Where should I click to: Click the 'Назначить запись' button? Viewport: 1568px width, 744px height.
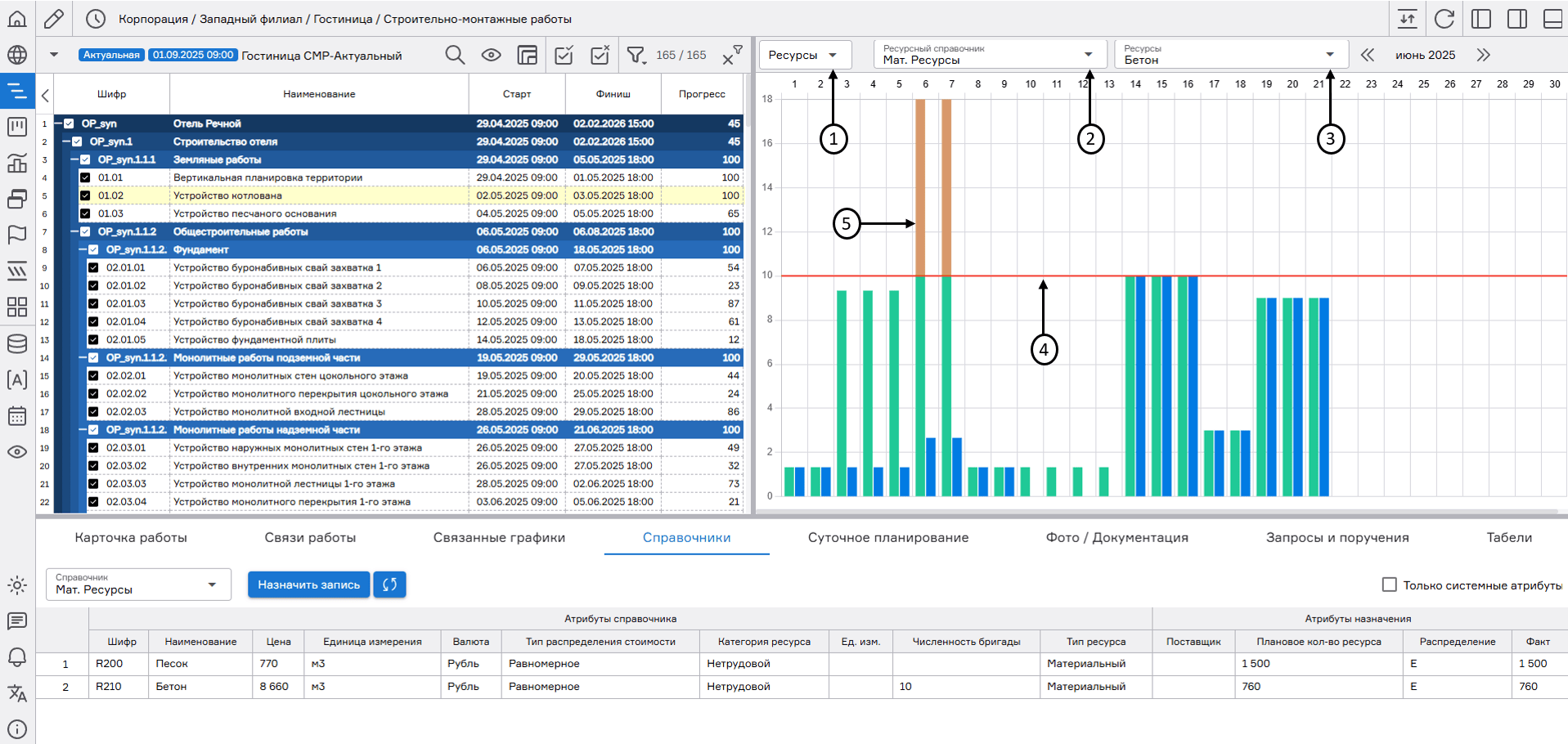(308, 585)
